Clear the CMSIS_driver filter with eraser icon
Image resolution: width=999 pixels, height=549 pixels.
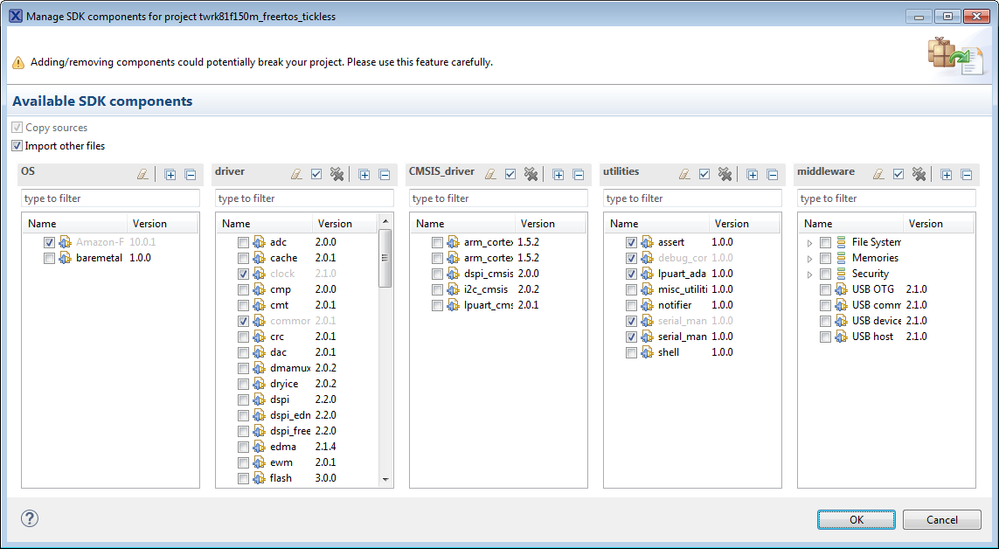pyautogui.click(x=491, y=174)
